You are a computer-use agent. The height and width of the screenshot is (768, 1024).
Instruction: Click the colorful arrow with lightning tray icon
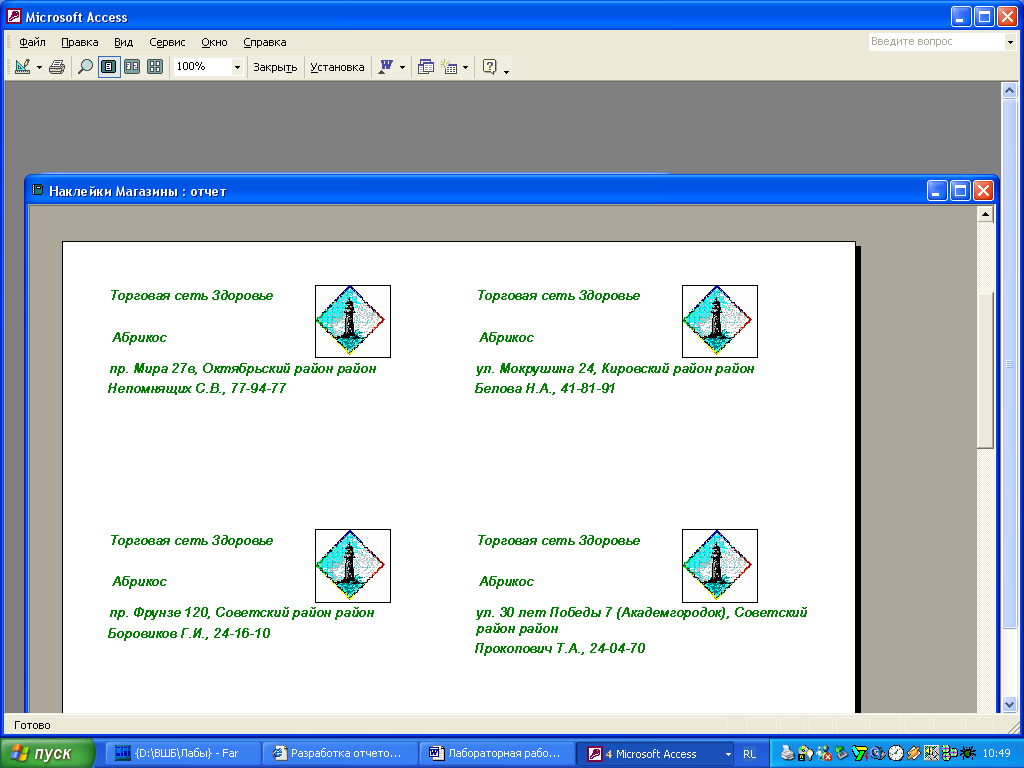click(860, 753)
